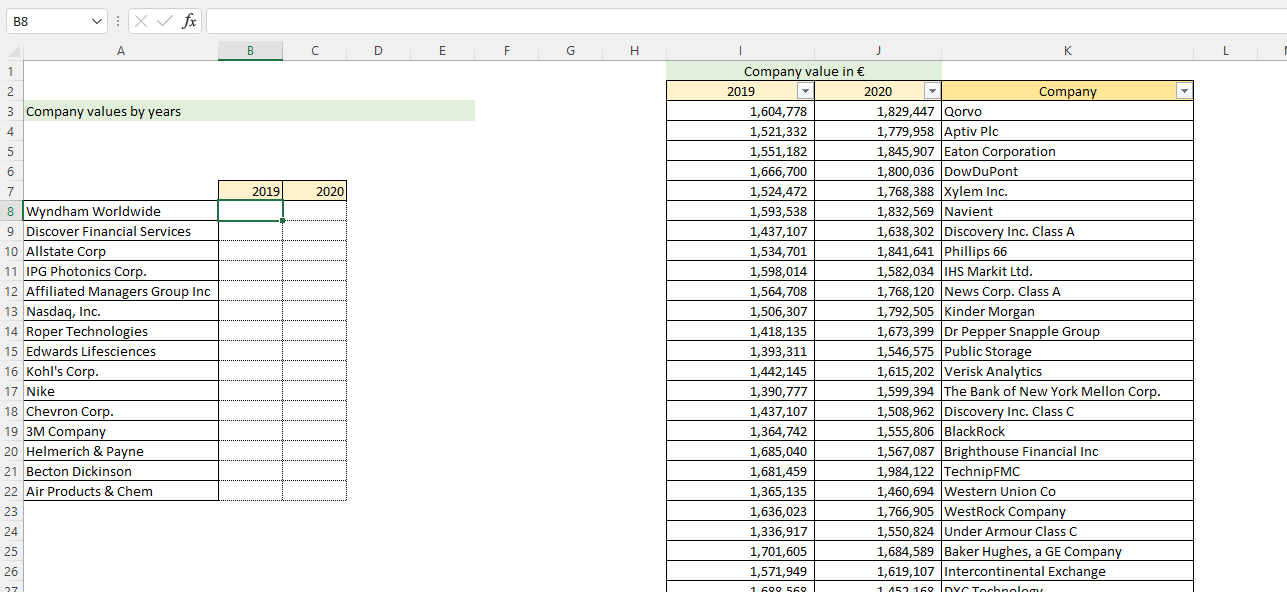The height and width of the screenshot is (592, 1287).
Task: Select the Roper Technologies cell
Action: 121,331
